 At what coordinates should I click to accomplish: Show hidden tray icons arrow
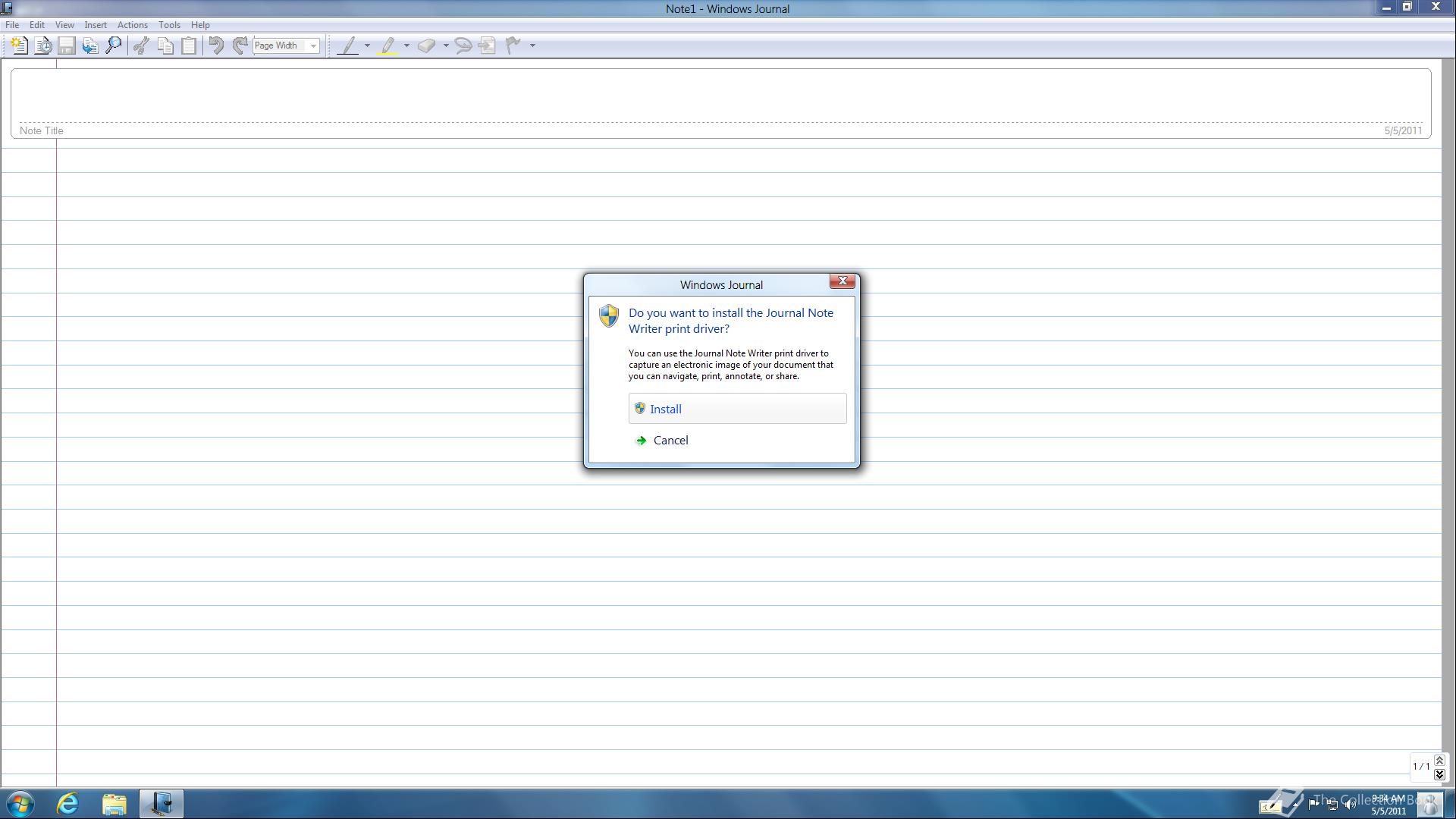[1295, 805]
